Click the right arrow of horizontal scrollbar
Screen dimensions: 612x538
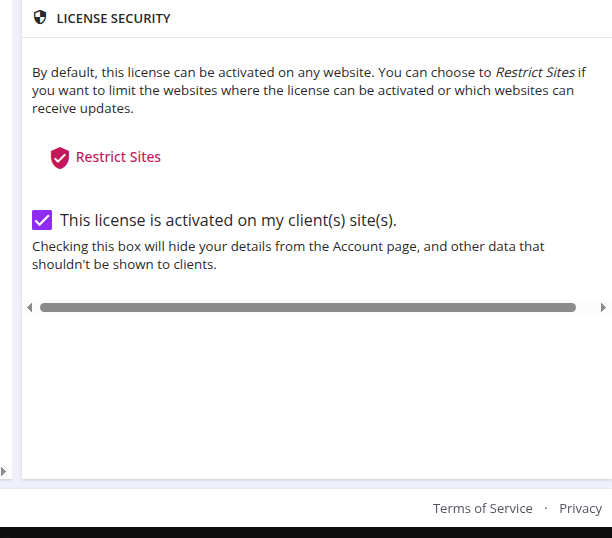[x=603, y=307]
